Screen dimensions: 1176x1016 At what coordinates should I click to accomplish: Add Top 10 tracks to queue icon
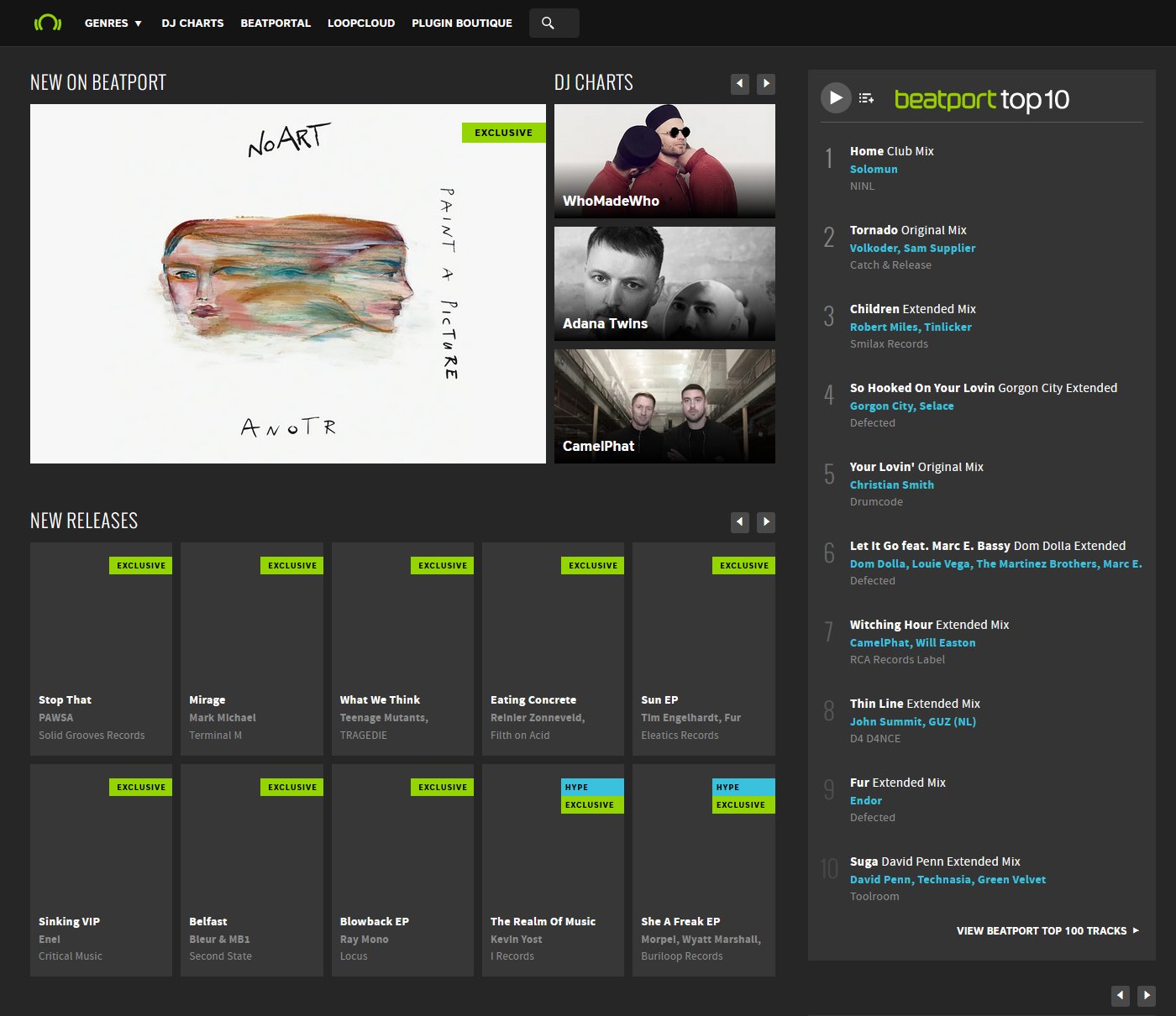tap(867, 98)
